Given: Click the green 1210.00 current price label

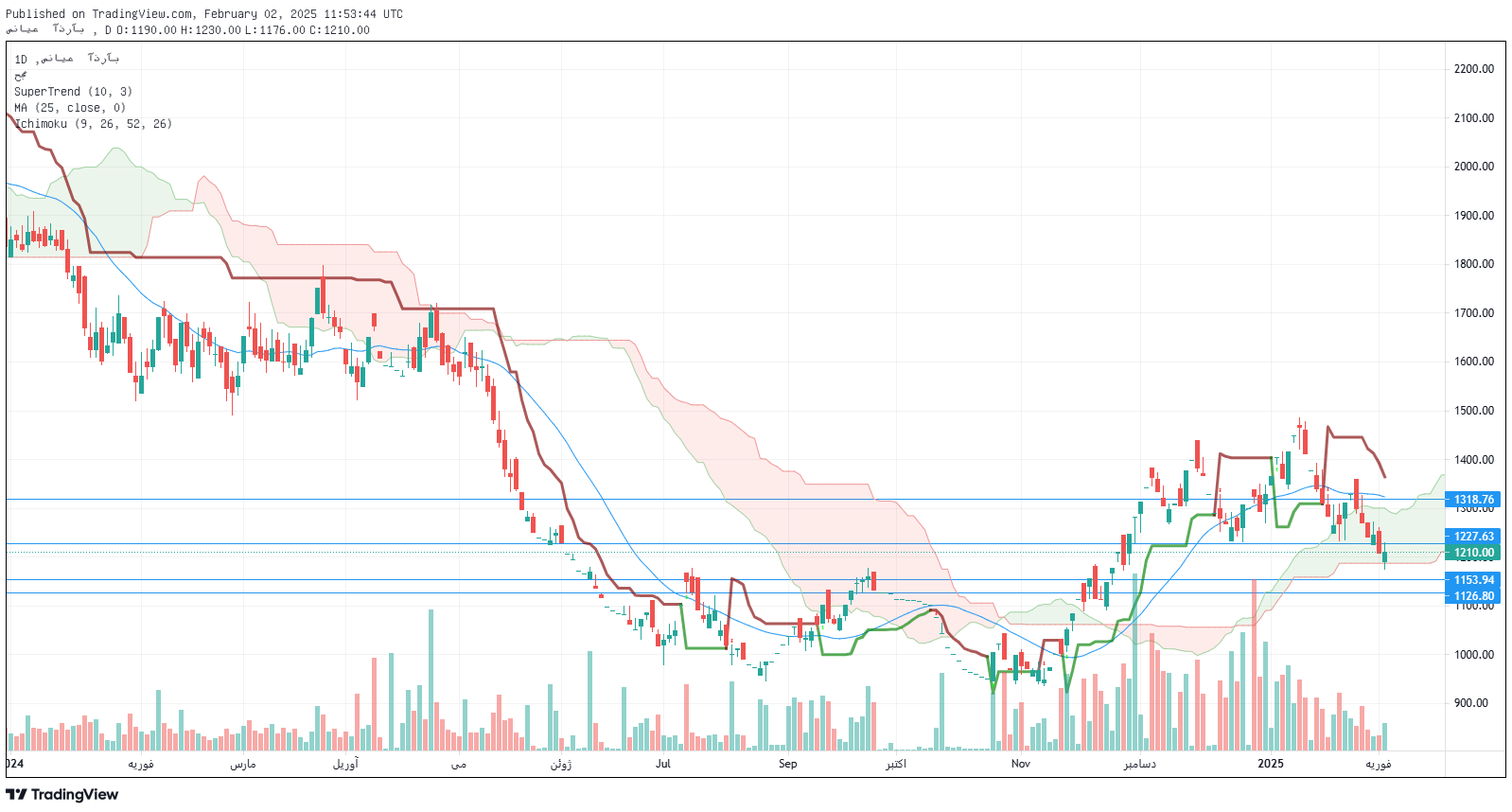Looking at the screenshot, I should [x=1473, y=553].
